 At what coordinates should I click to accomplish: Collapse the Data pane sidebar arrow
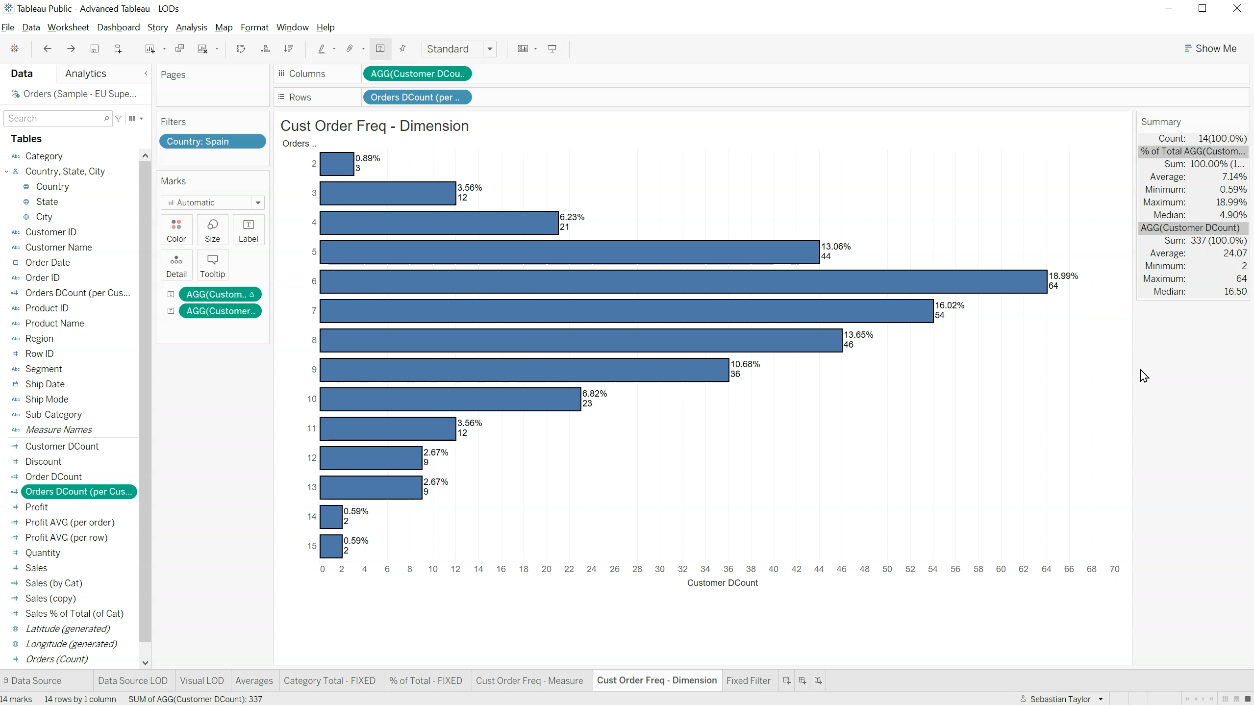pyautogui.click(x=146, y=74)
